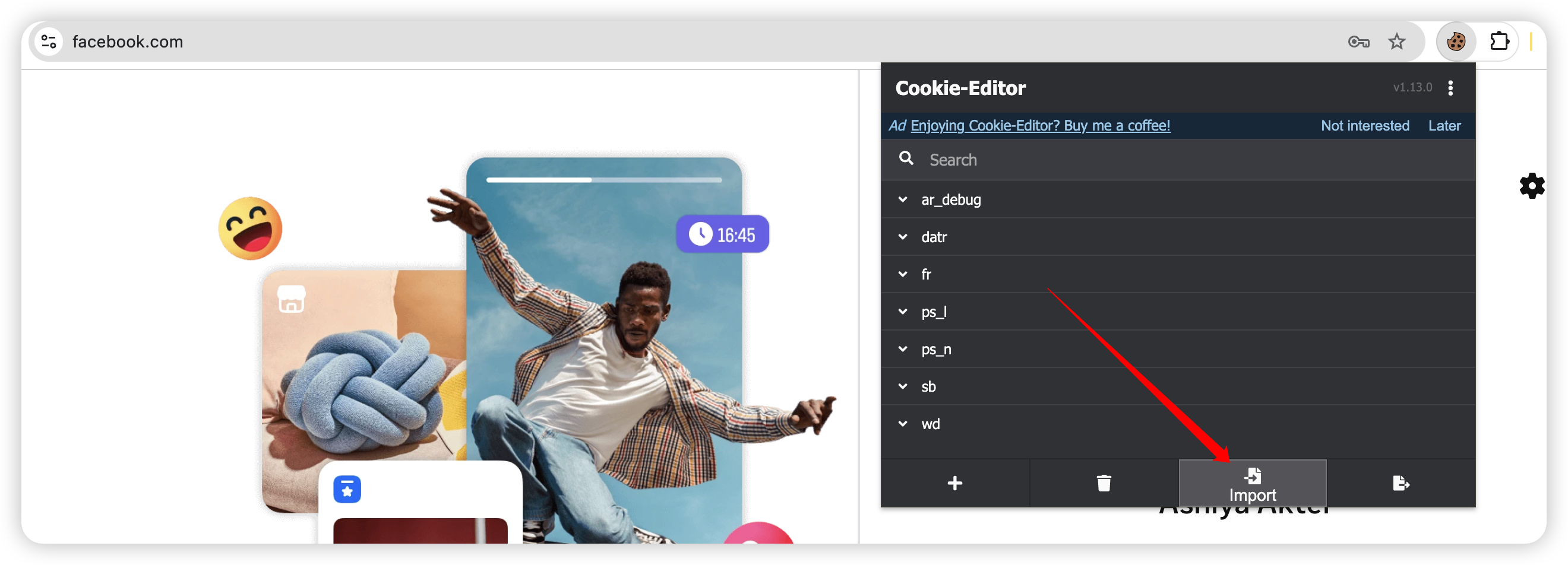Add a new cookie with the plus icon

click(x=955, y=483)
